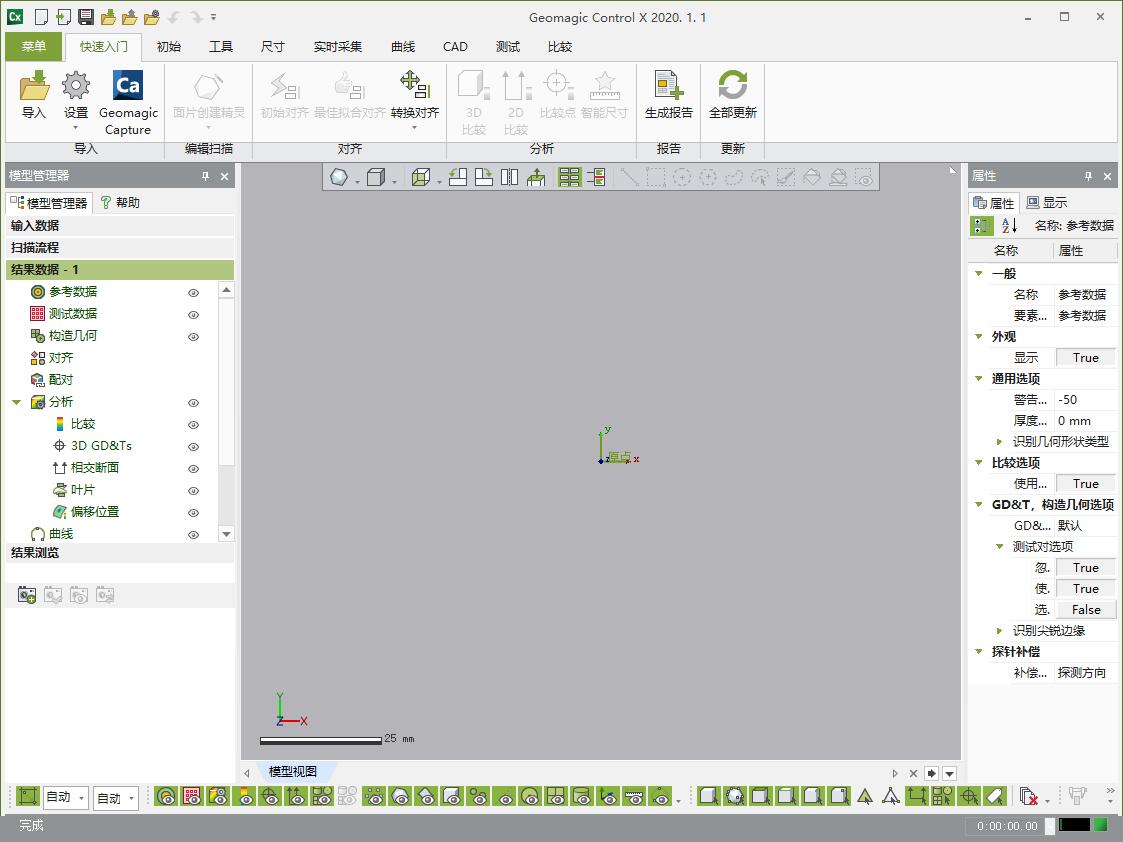Toggle visibility of 参考数据

193,293
